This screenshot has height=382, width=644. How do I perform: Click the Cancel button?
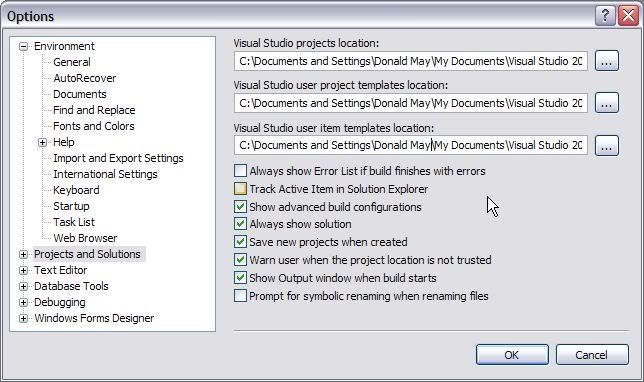pos(592,354)
